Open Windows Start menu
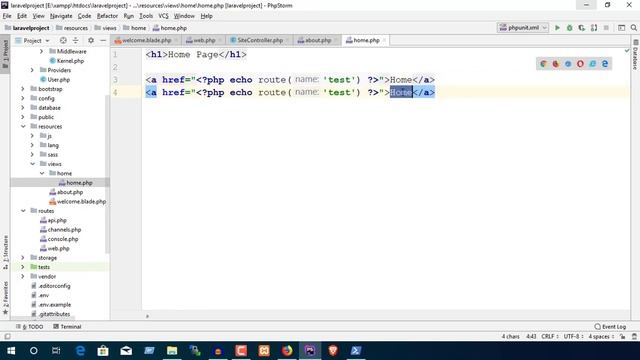 click(x=11, y=351)
